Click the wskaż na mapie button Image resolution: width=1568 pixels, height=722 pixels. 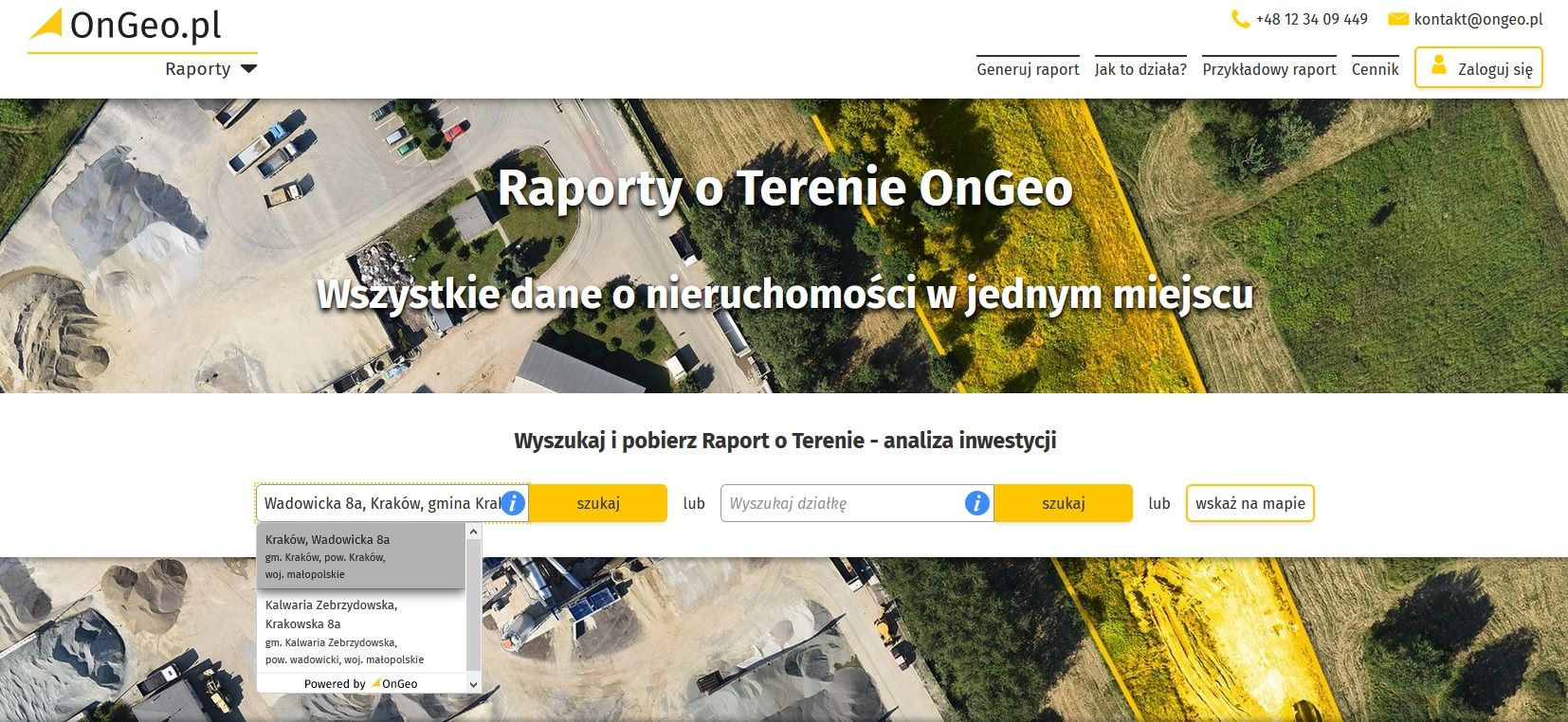[1249, 503]
